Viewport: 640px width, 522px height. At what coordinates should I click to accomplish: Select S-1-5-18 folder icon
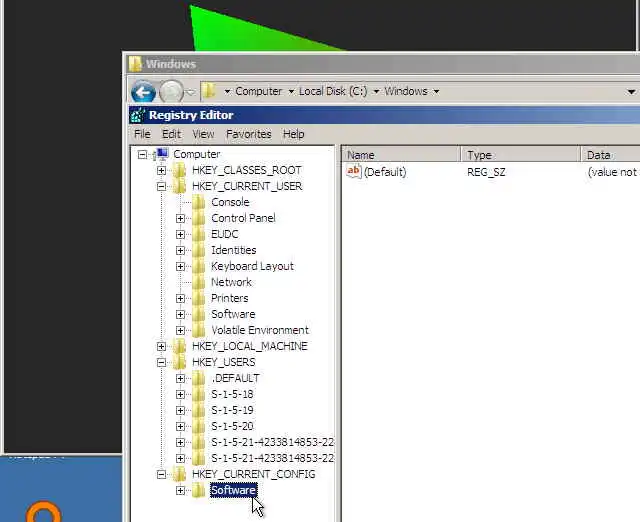coord(198,394)
